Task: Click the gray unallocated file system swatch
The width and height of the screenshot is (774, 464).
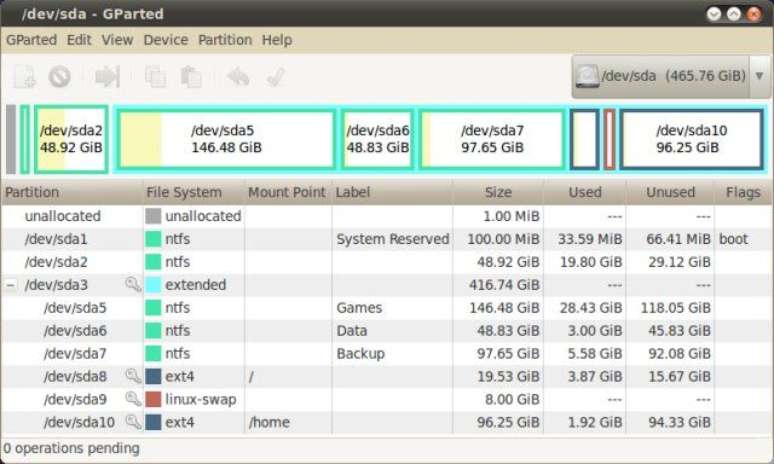Action: tap(153, 216)
